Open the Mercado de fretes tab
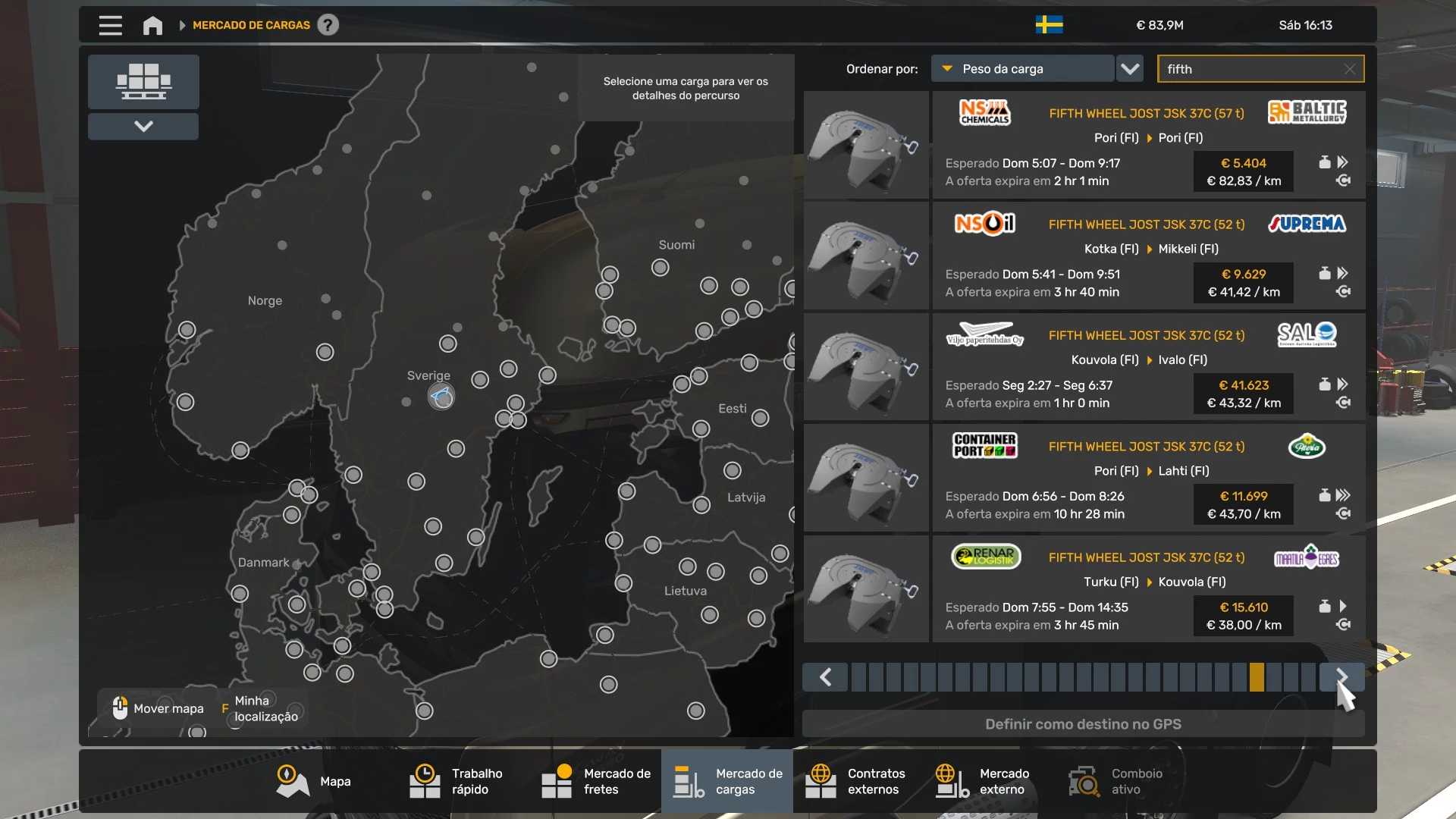The width and height of the screenshot is (1456, 819). point(596,782)
